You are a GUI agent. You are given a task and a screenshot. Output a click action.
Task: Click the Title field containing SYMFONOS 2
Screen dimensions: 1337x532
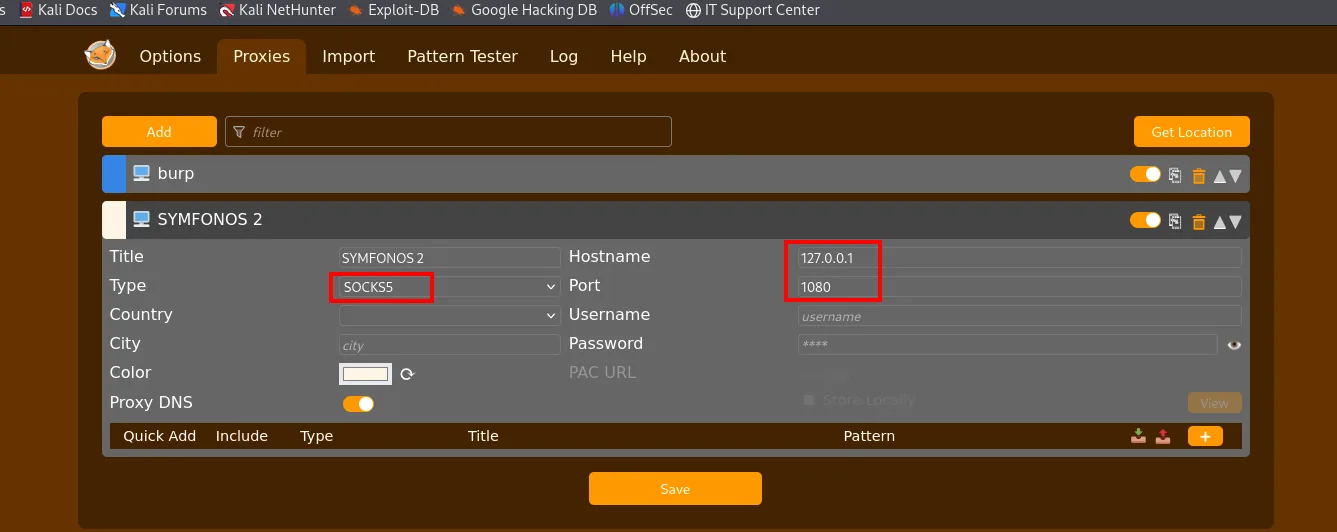click(x=449, y=258)
